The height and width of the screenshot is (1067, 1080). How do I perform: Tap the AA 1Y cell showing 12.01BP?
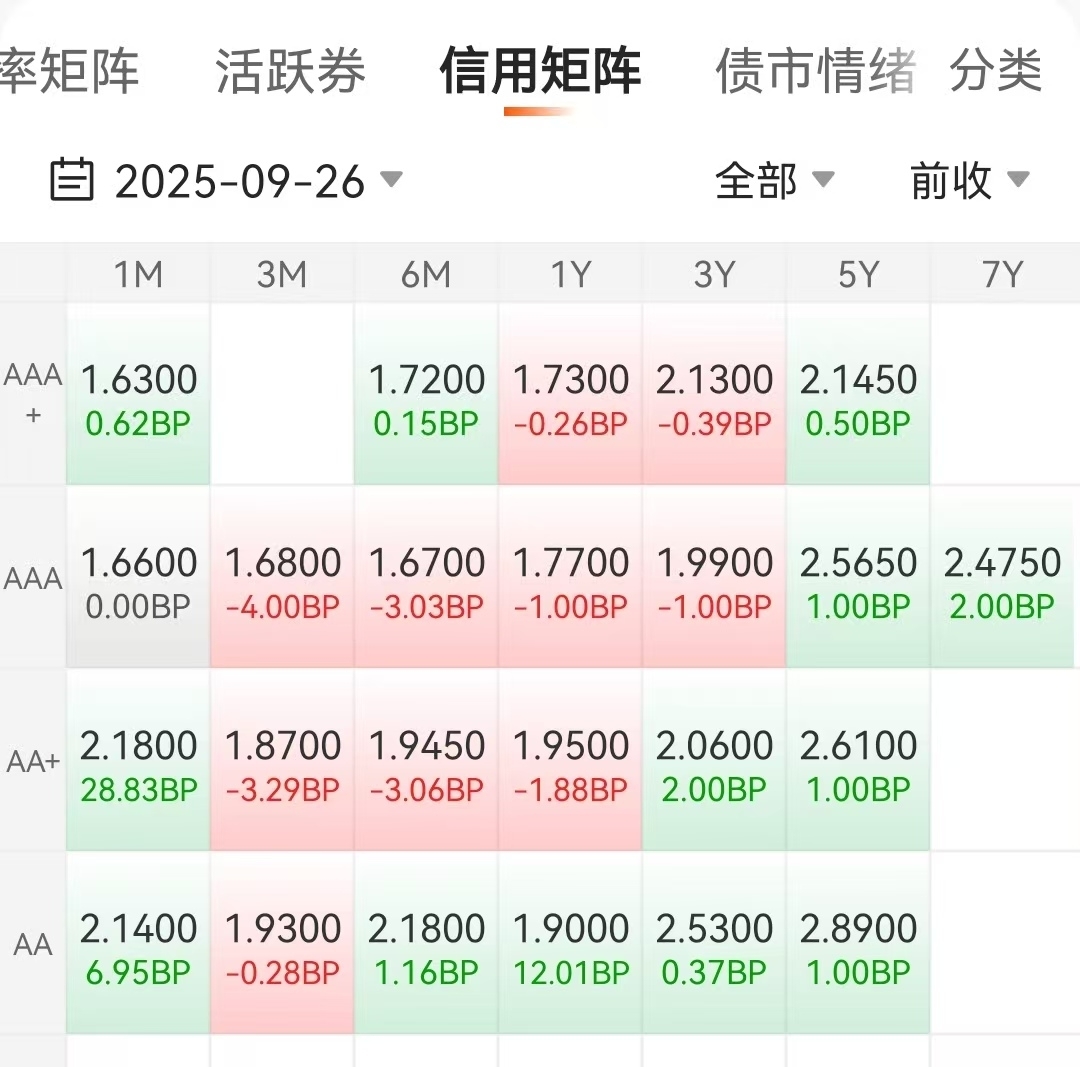click(x=570, y=944)
